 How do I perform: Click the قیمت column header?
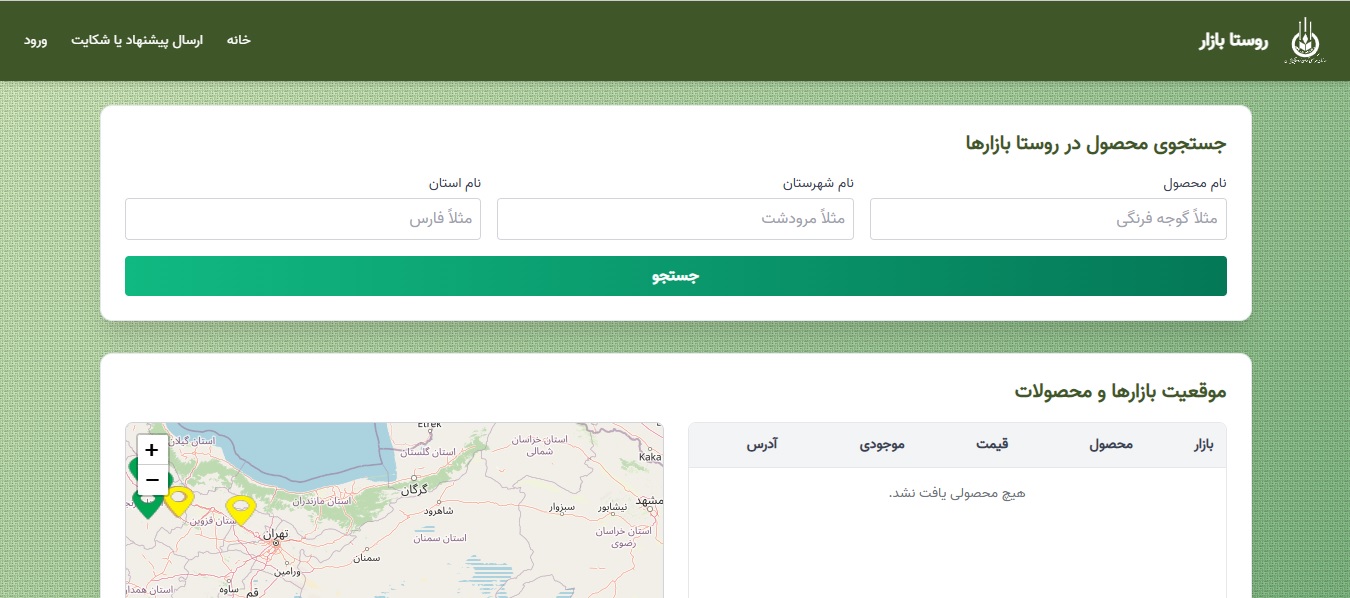992,445
